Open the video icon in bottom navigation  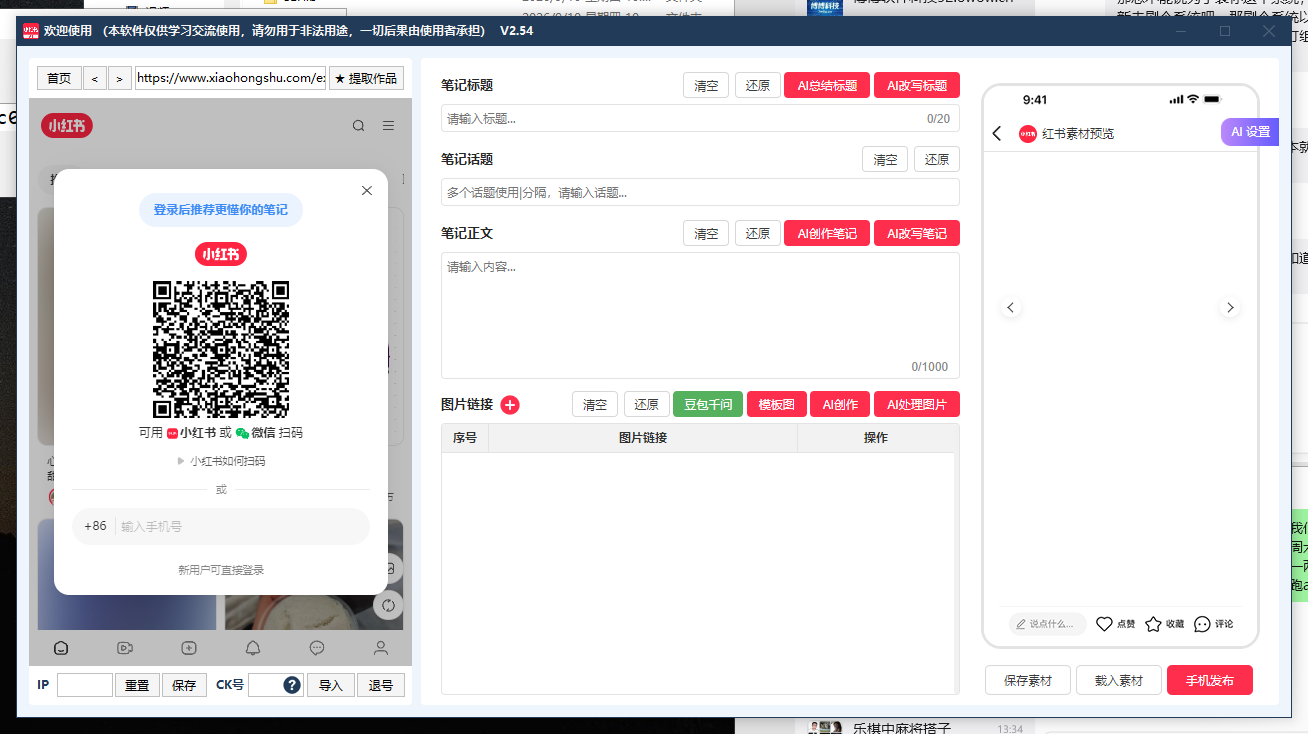click(x=125, y=648)
